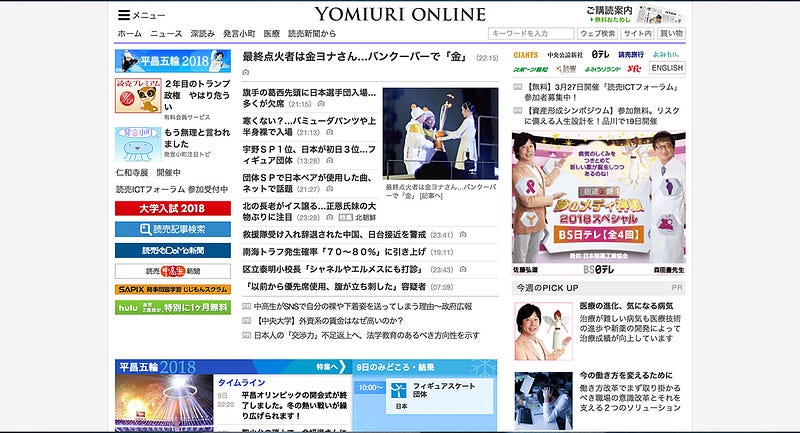
Task: Open the ご購読案内 subscription banner
Action: point(634,14)
